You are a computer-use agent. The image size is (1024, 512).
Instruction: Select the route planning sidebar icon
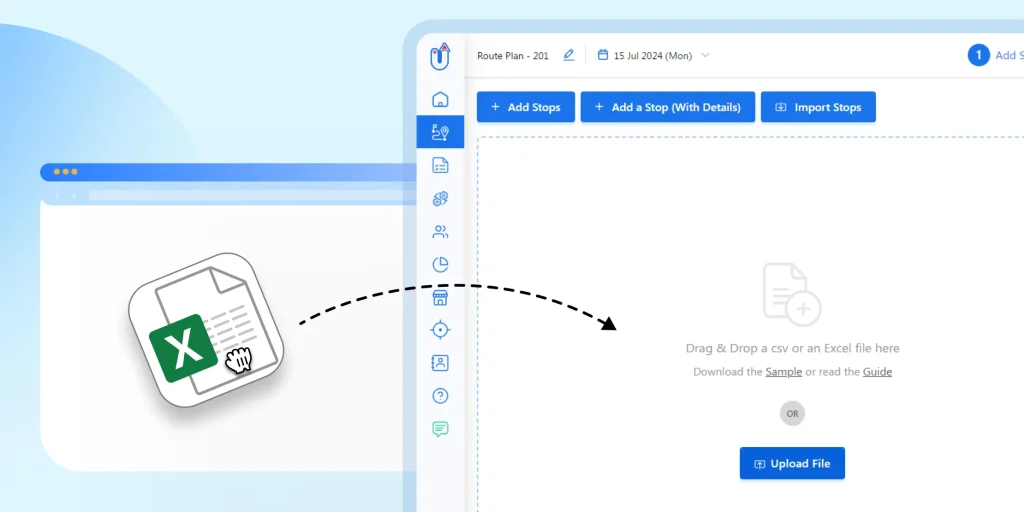pos(440,132)
